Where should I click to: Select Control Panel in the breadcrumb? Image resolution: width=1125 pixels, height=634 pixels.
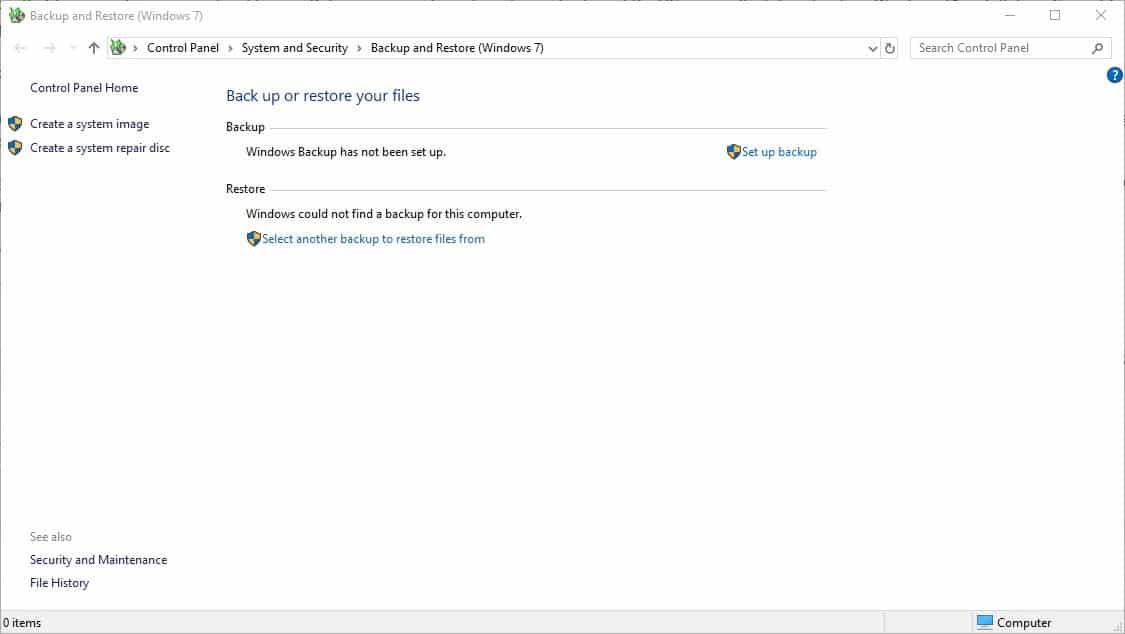pos(183,48)
